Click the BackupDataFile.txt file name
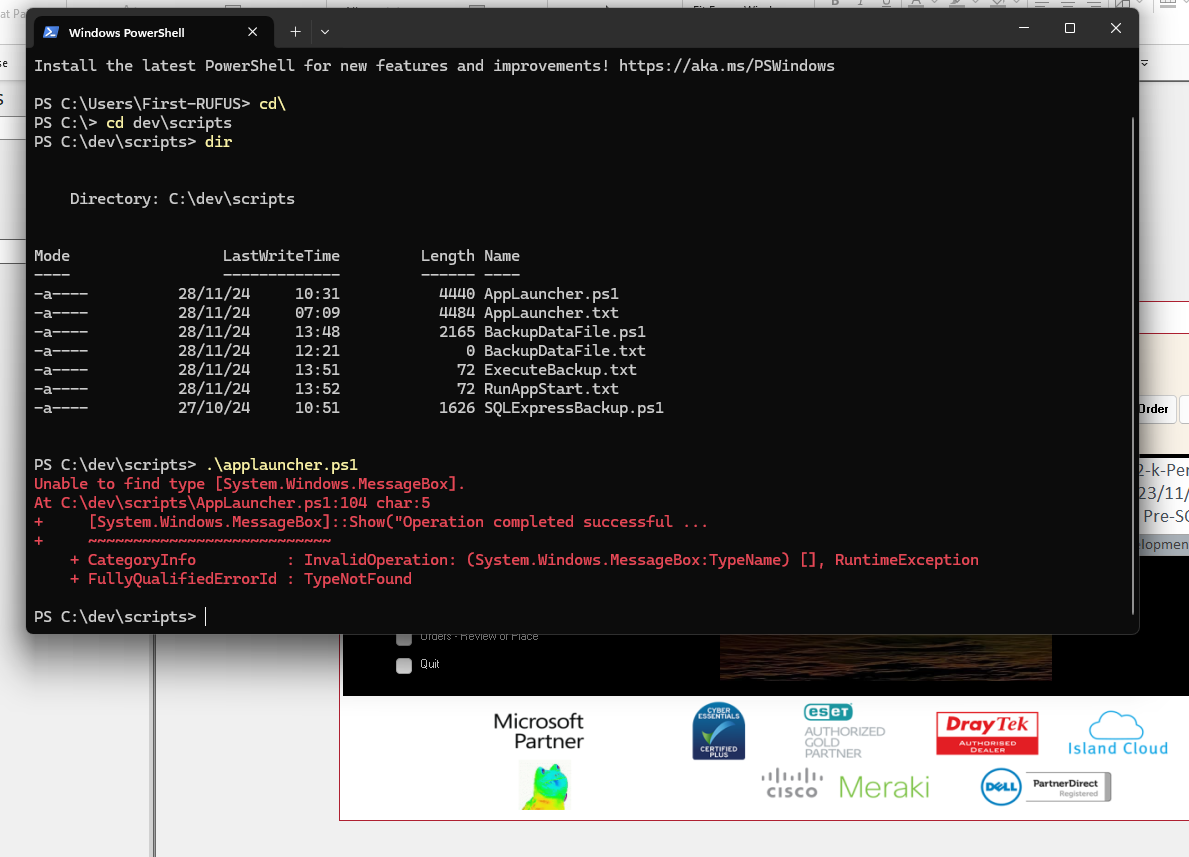 [x=565, y=351]
